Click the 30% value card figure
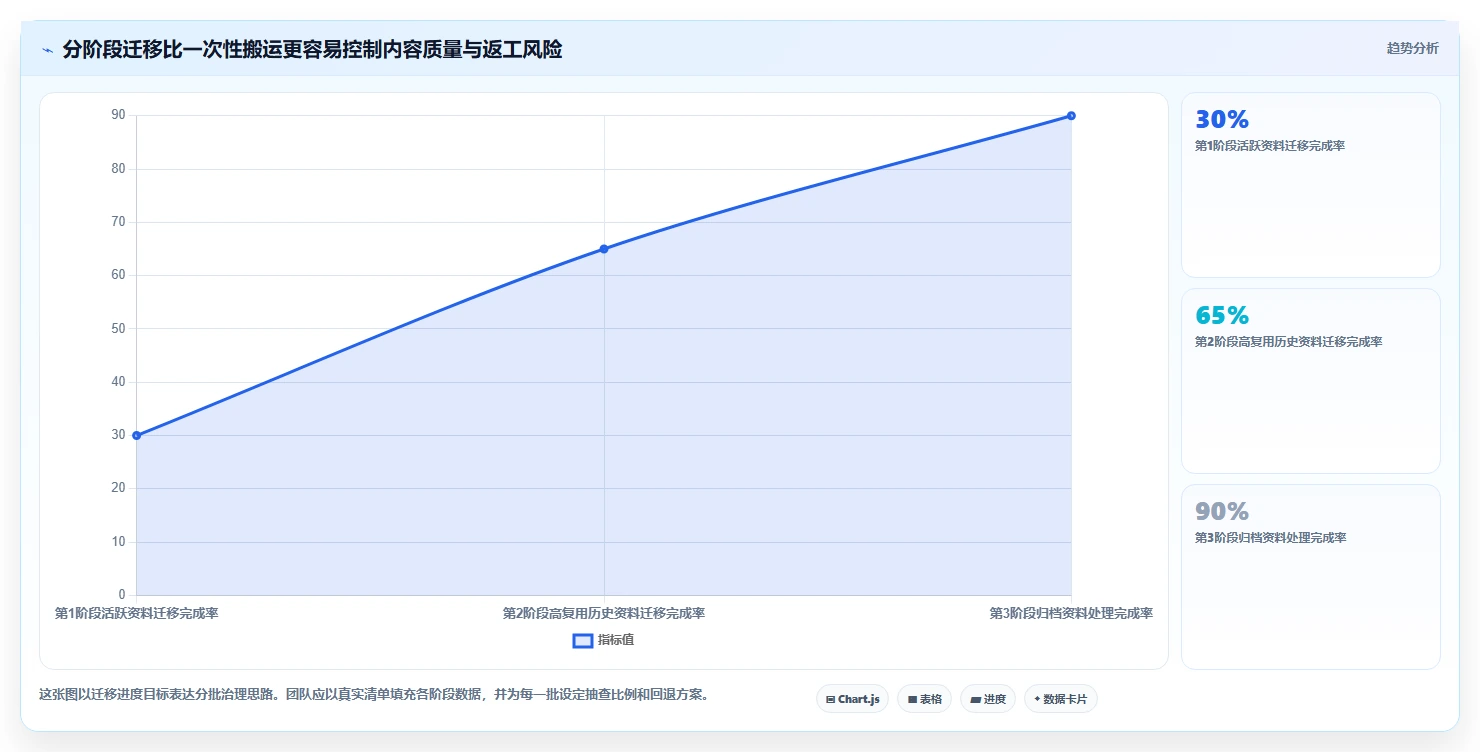Image resolution: width=1480 pixels, height=752 pixels. coord(1222,120)
